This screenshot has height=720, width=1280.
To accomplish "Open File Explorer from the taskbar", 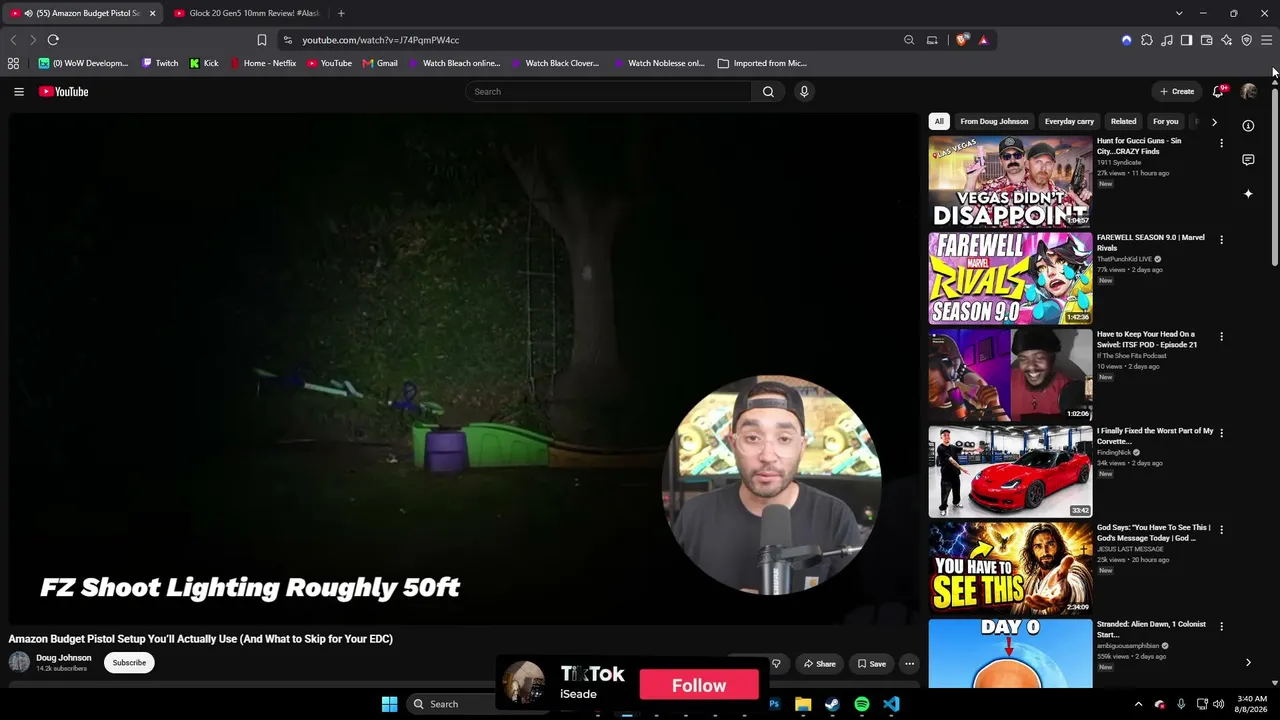I will (x=803, y=704).
